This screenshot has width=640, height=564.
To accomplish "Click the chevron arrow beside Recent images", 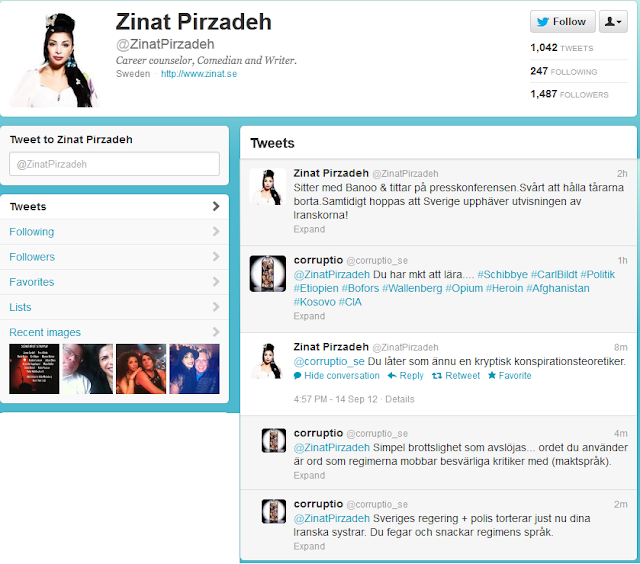I will [216, 332].
